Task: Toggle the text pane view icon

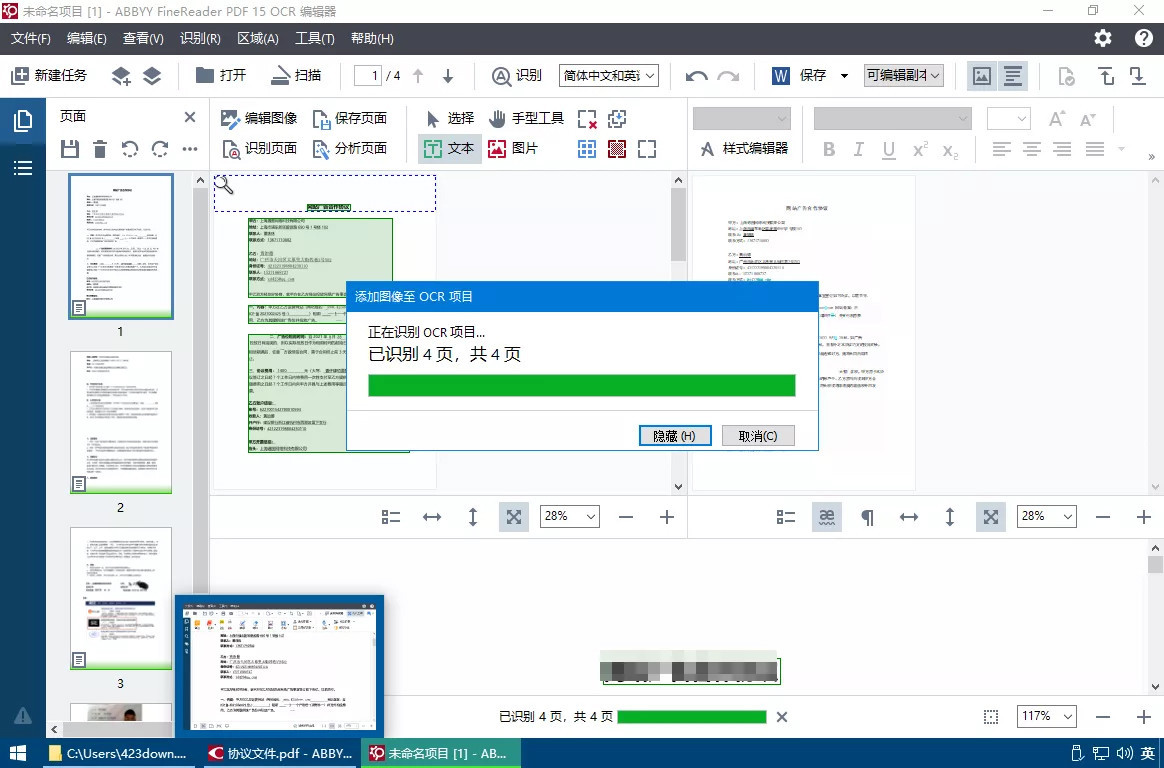Action: tap(1013, 76)
